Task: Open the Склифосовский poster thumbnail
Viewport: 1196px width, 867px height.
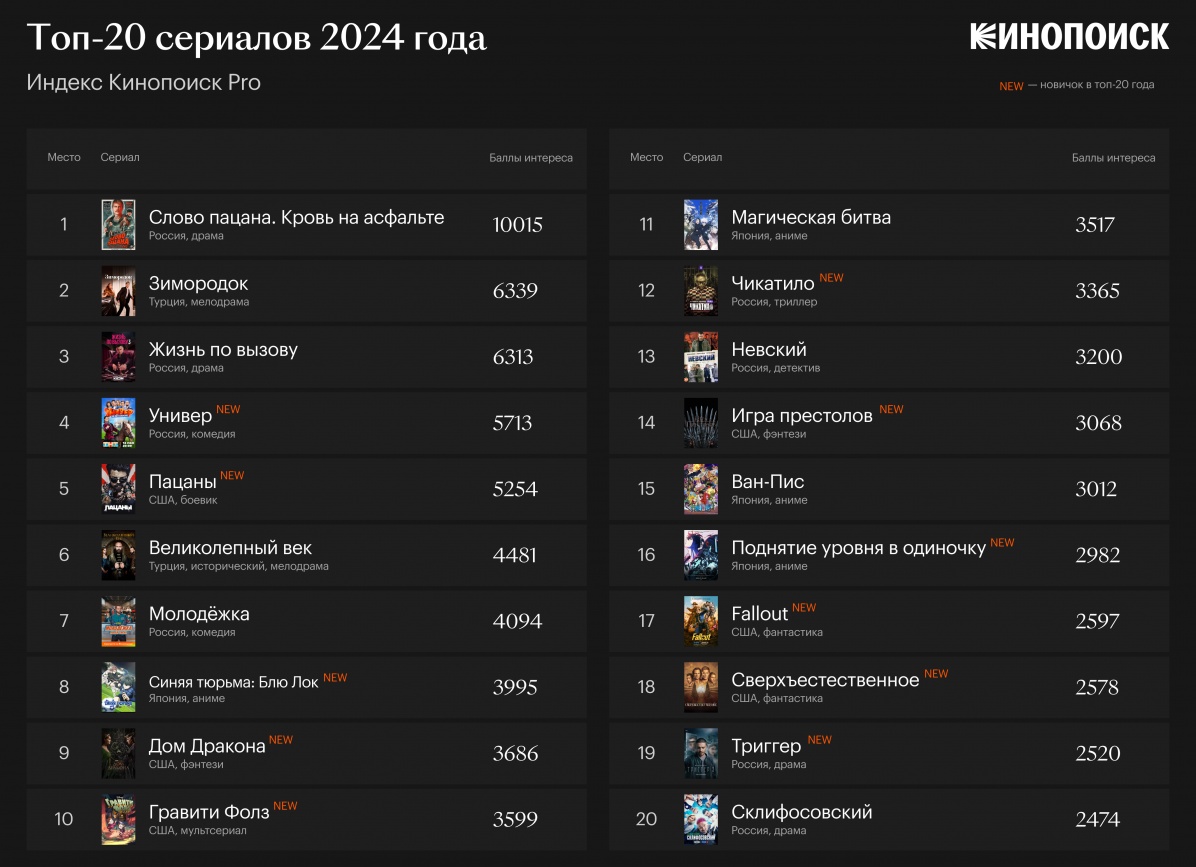Action: (x=701, y=819)
